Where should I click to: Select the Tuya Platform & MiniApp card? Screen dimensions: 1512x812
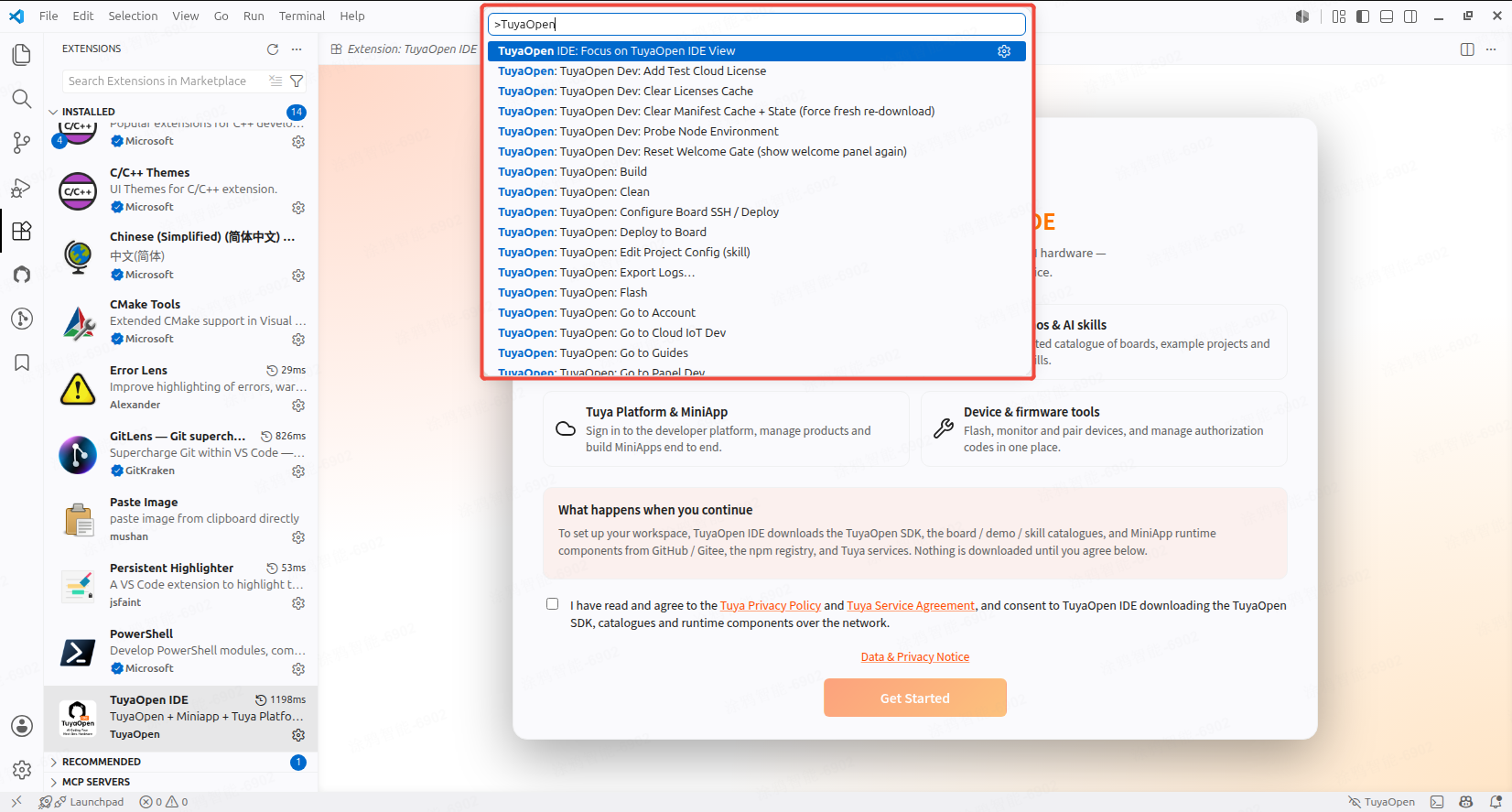tap(726, 429)
